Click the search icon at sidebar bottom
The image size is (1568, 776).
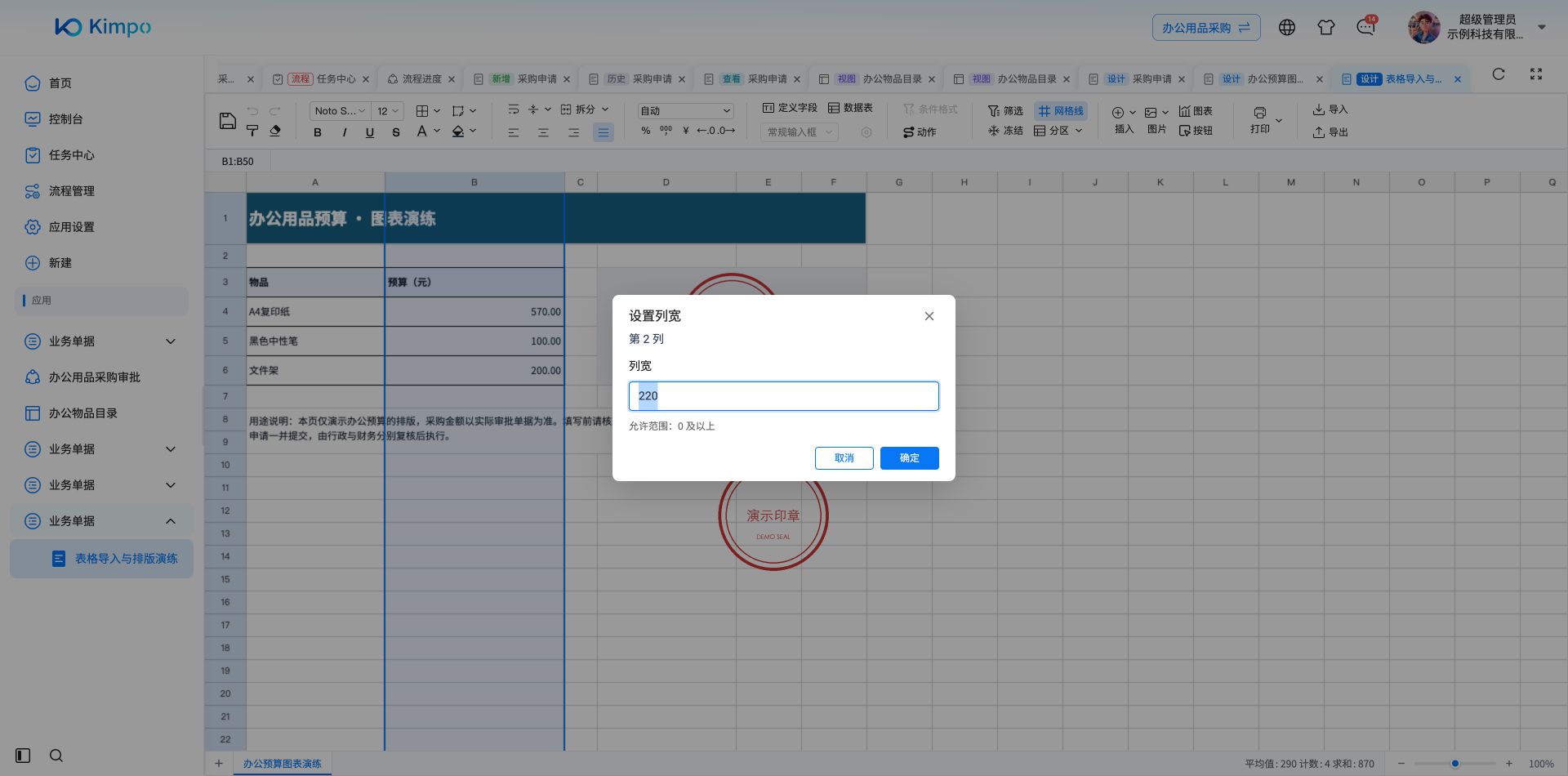point(56,756)
